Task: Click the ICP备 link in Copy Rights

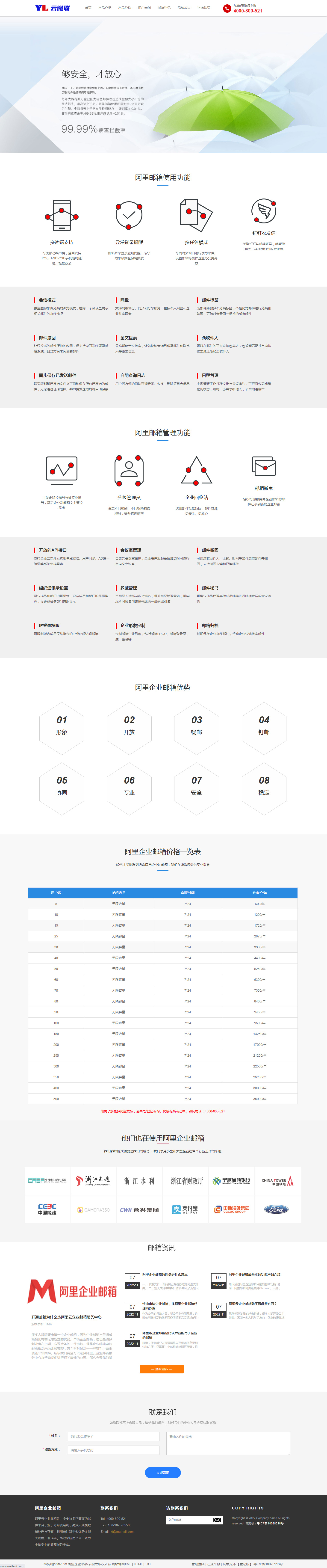Action: tap(270, 1524)
